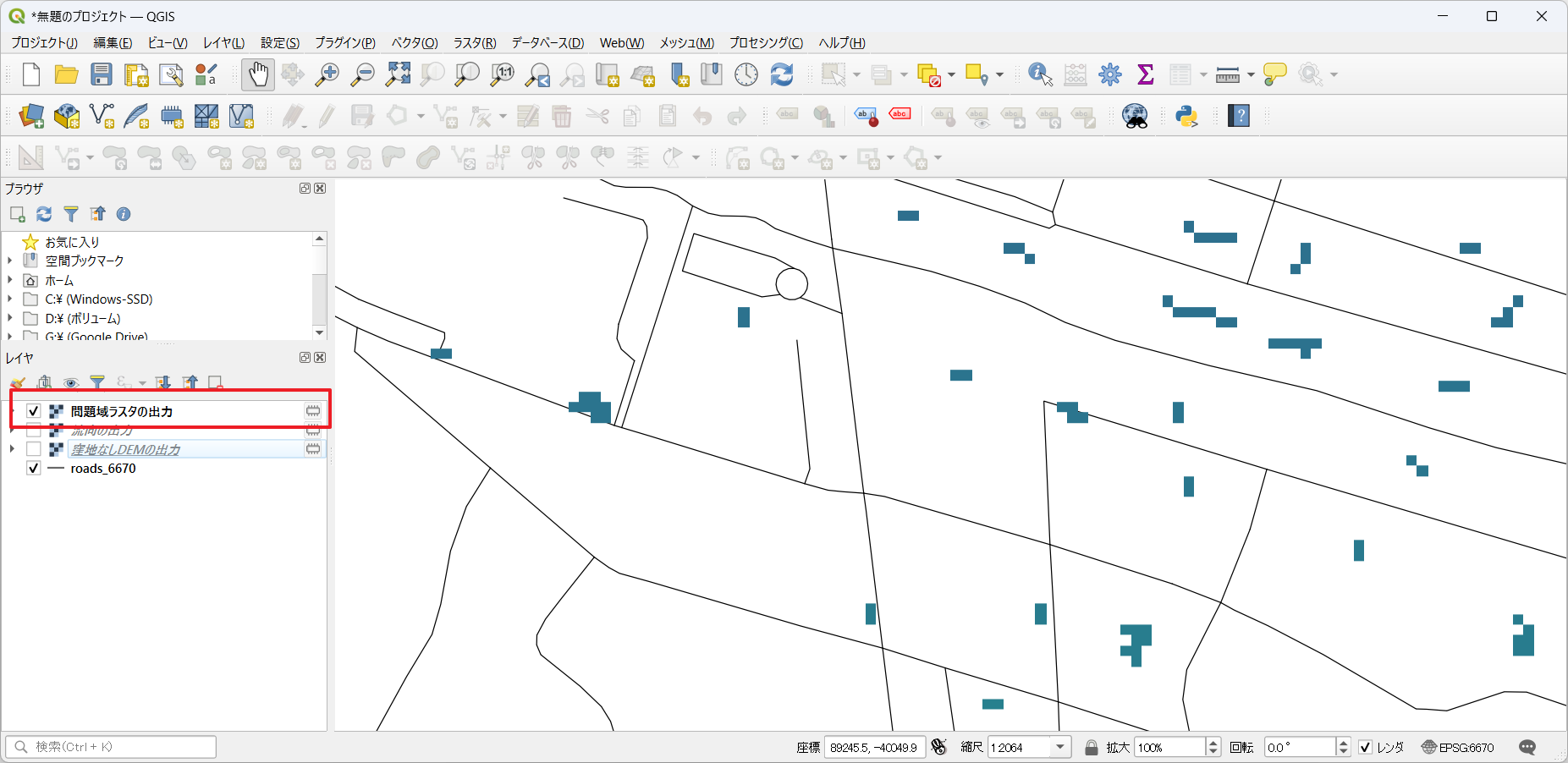
Task: Float the レイヤ panel
Action: [305, 358]
